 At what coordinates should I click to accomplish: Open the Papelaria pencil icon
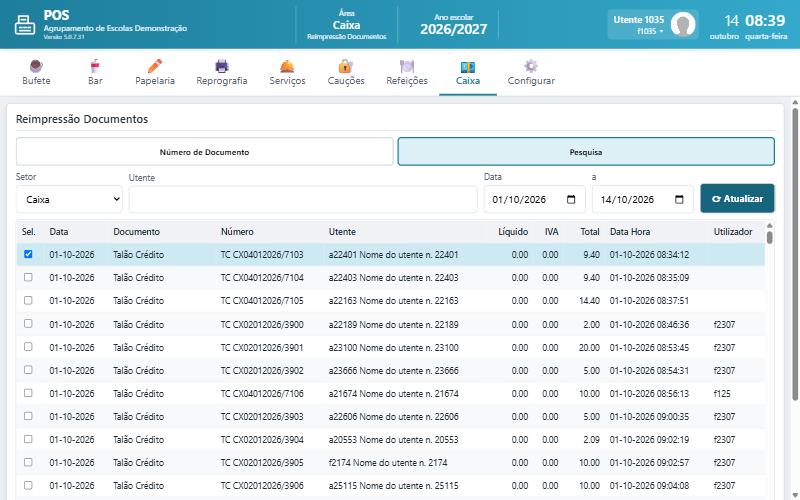coord(155,66)
